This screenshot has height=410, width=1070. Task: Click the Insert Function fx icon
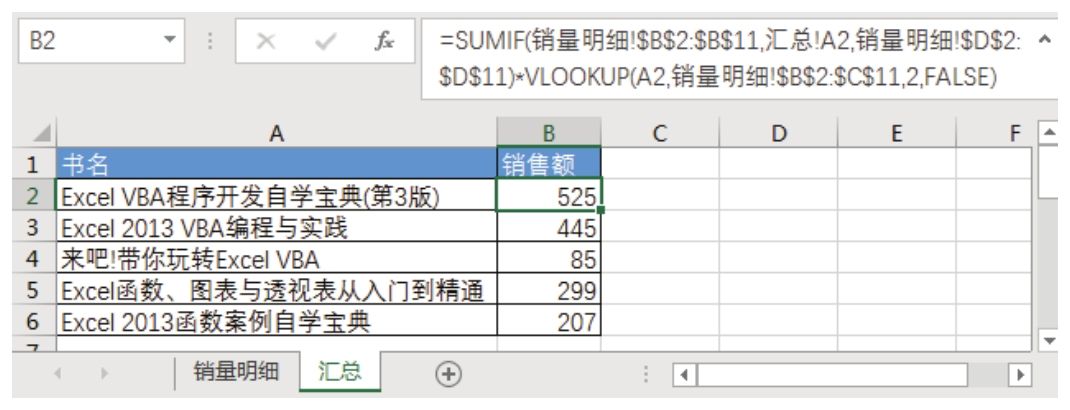pos(385,43)
